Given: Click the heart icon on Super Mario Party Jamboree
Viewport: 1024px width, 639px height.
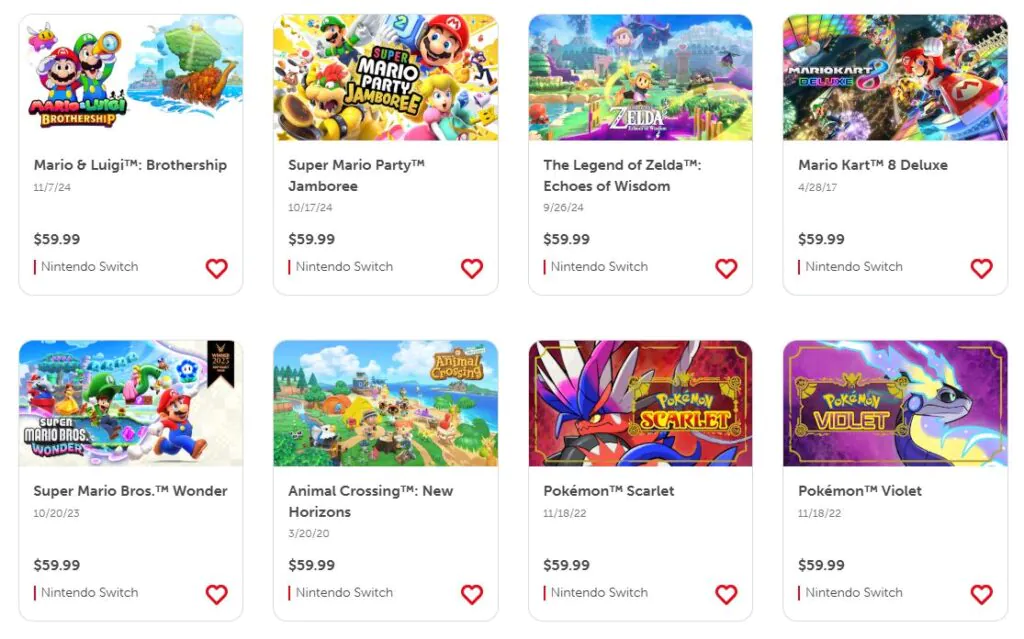Looking at the screenshot, I should coord(471,268).
